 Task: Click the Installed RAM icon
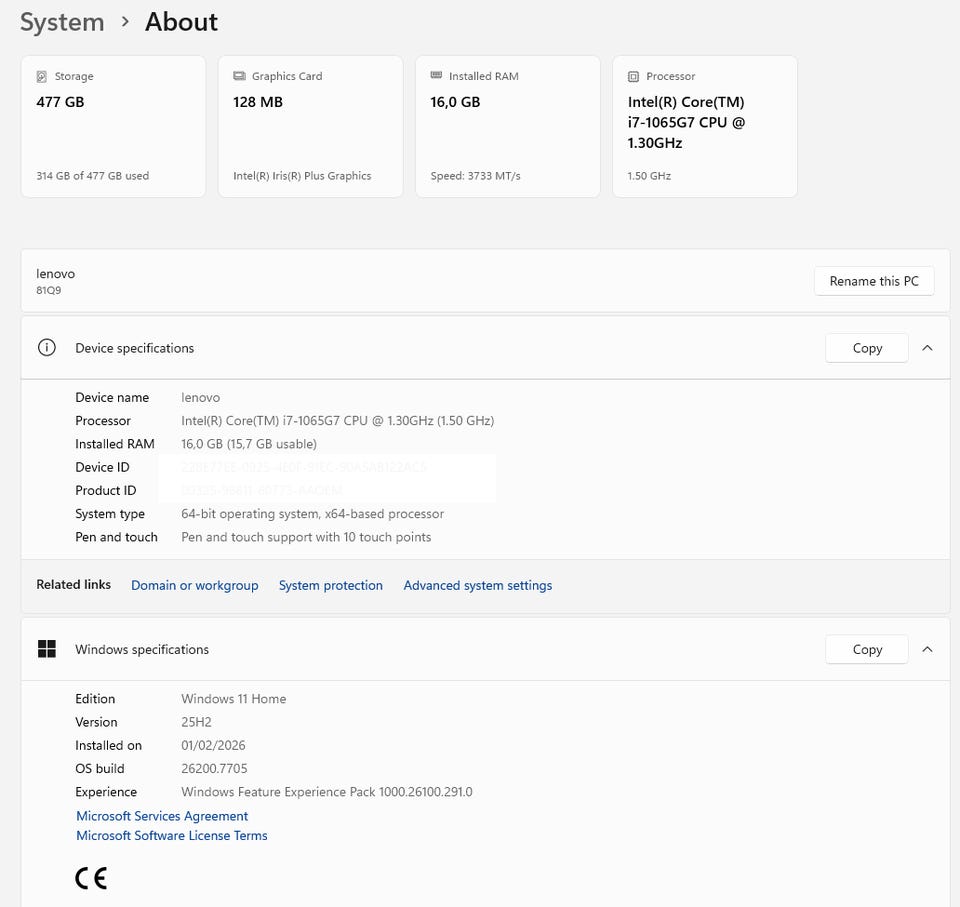(436, 76)
